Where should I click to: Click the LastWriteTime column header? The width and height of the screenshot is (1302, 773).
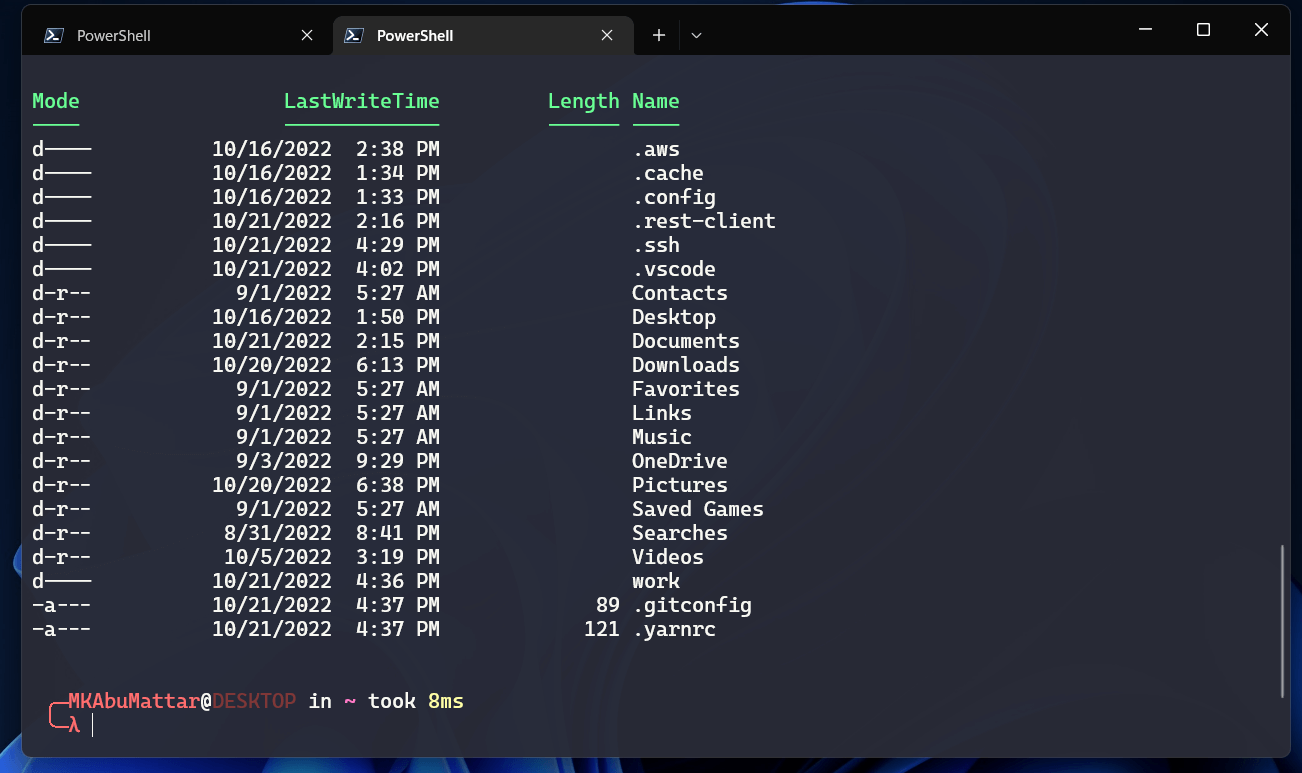click(x=361, y=101)
